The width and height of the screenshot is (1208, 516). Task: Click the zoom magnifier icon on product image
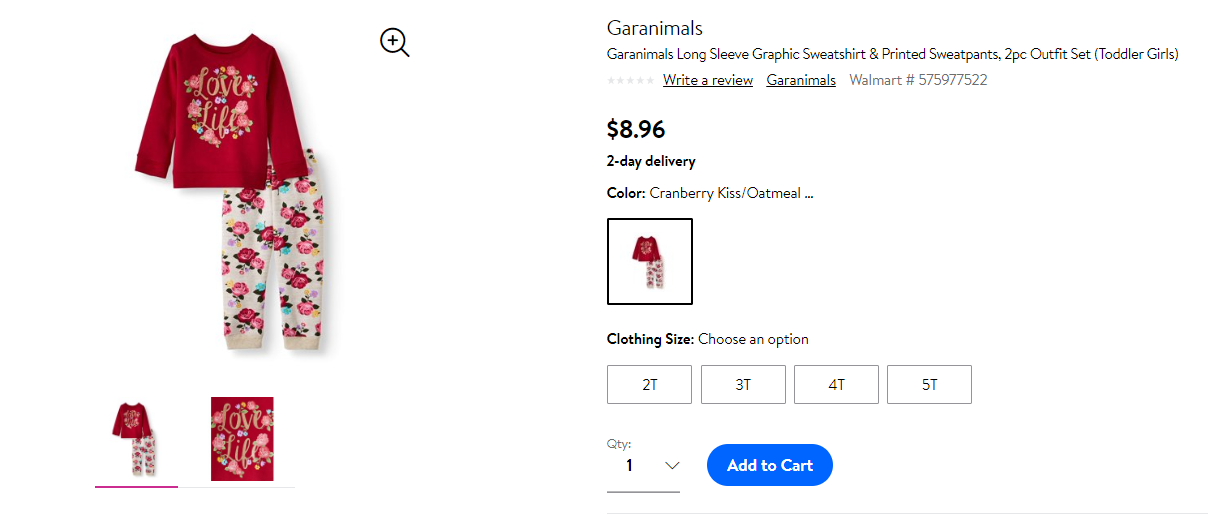[x=395, y=42]
